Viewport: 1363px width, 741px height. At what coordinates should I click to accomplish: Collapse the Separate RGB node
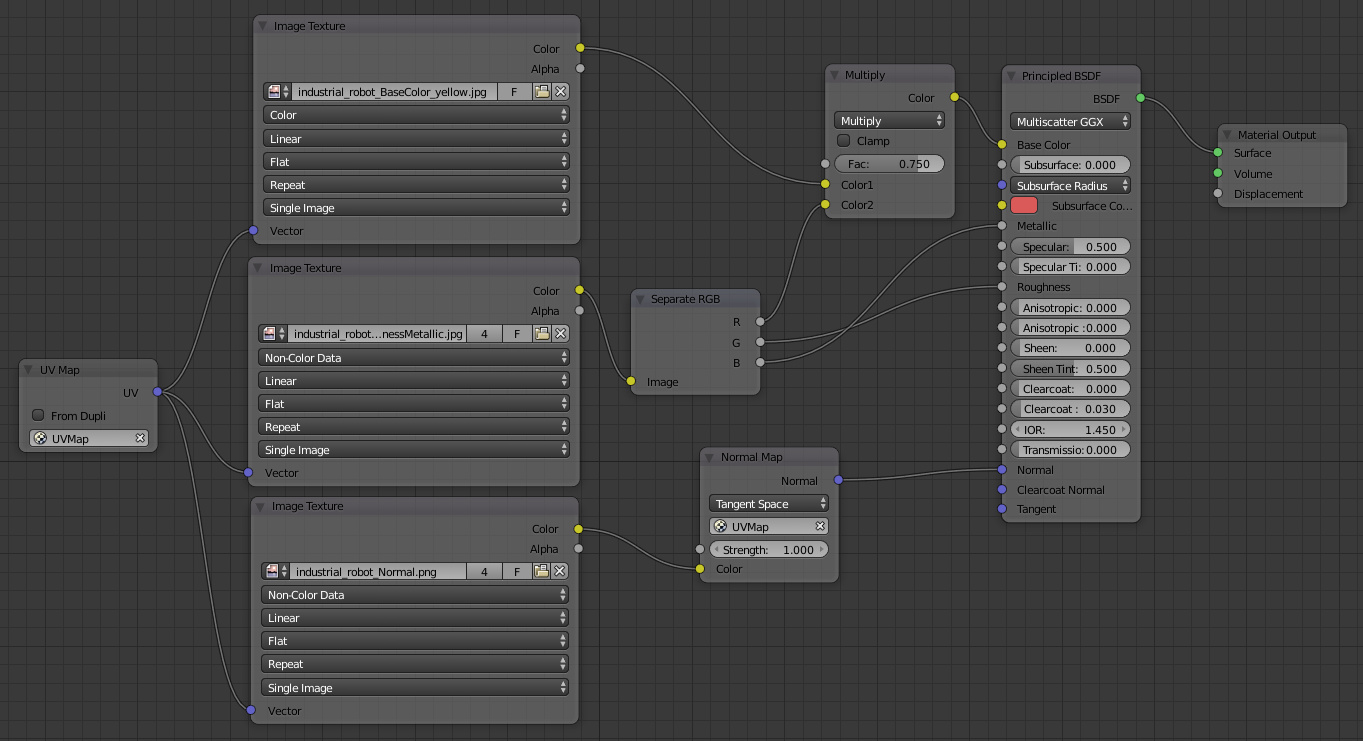641,299
